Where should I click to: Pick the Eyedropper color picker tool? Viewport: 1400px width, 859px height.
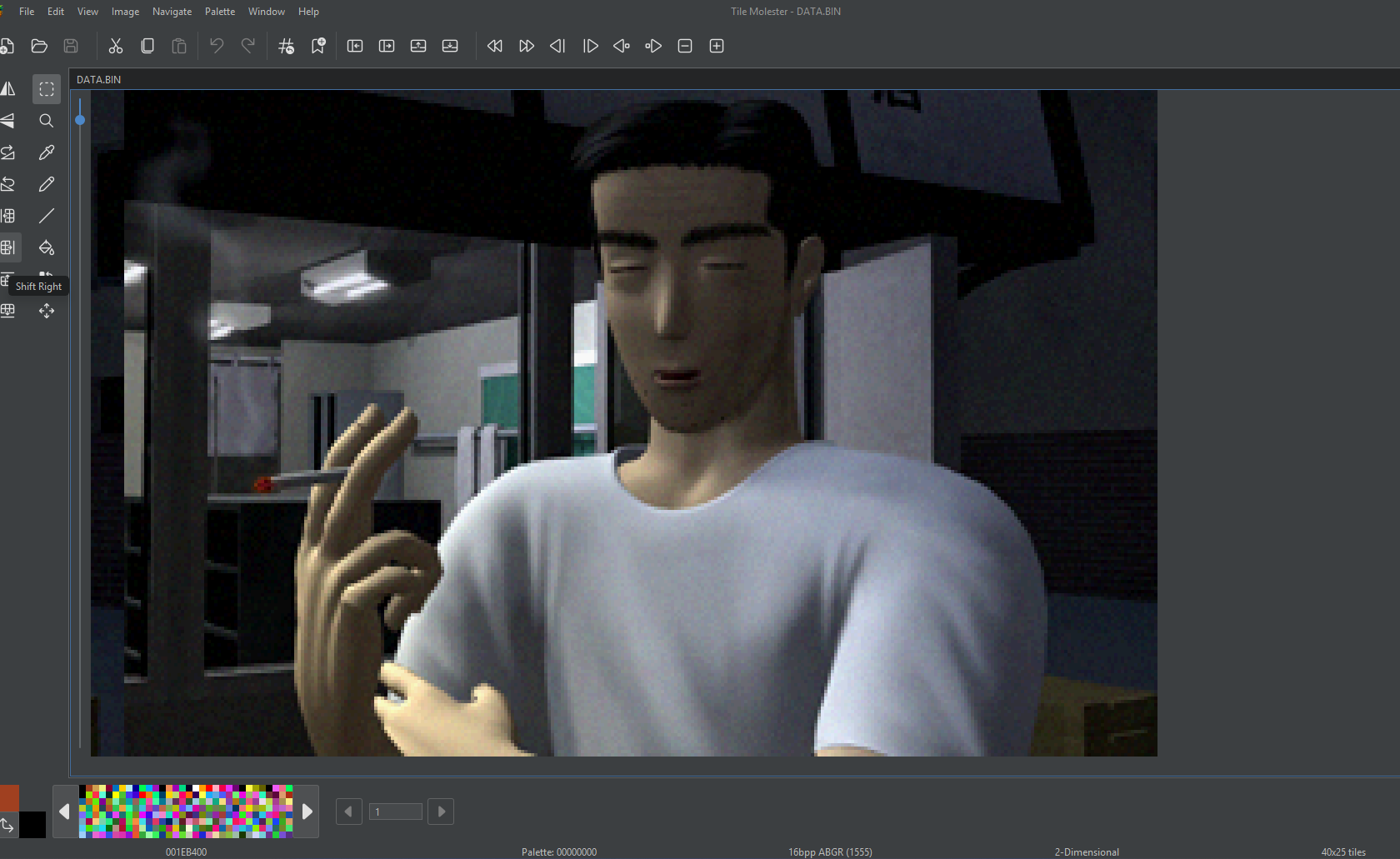[x=47, y=152]
